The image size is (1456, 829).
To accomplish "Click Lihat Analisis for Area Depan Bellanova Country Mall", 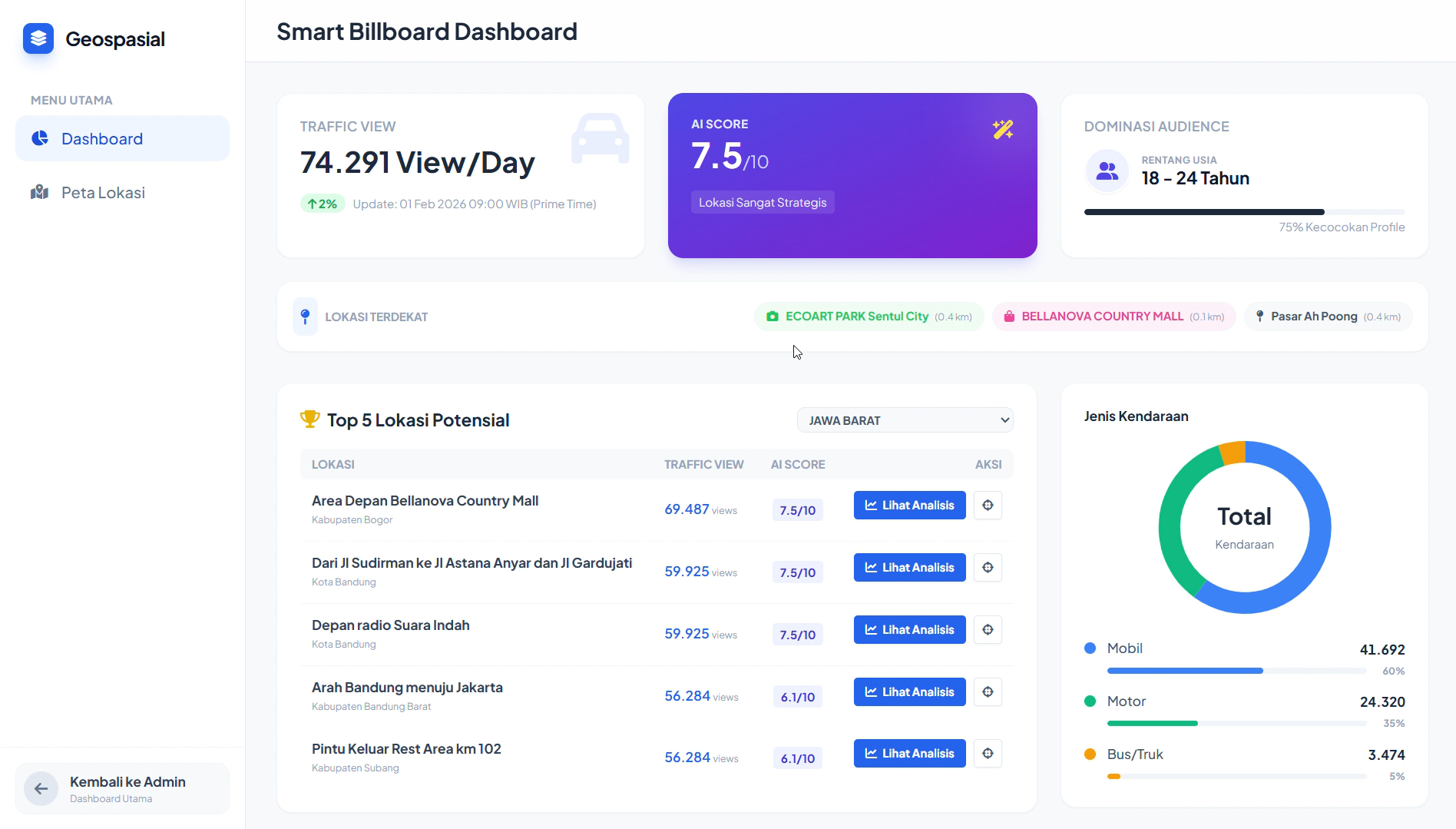I will pos(909,506).
